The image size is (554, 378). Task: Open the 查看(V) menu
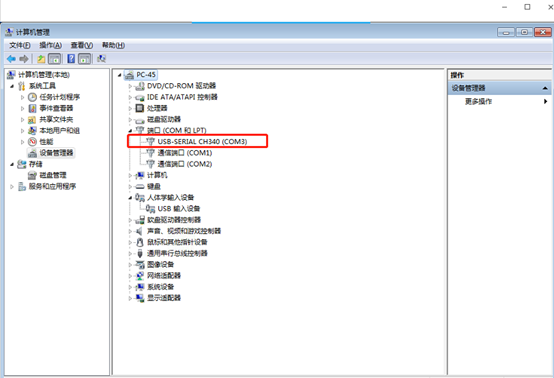[x=82, y=45]
